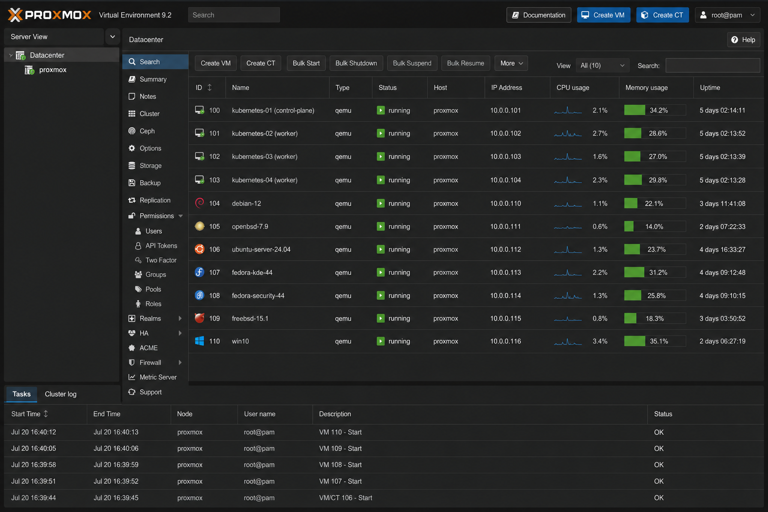Viewport: 768px width, 512px height.
Task: Click the Windows icon for VM 110
Action: pos(199,341)
